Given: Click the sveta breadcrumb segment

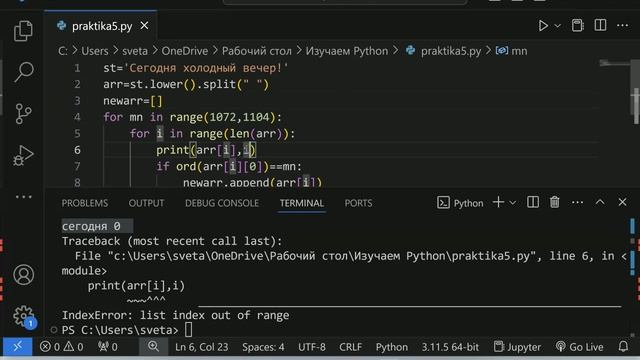Looking at the screenshot, I should coord(135,51).
